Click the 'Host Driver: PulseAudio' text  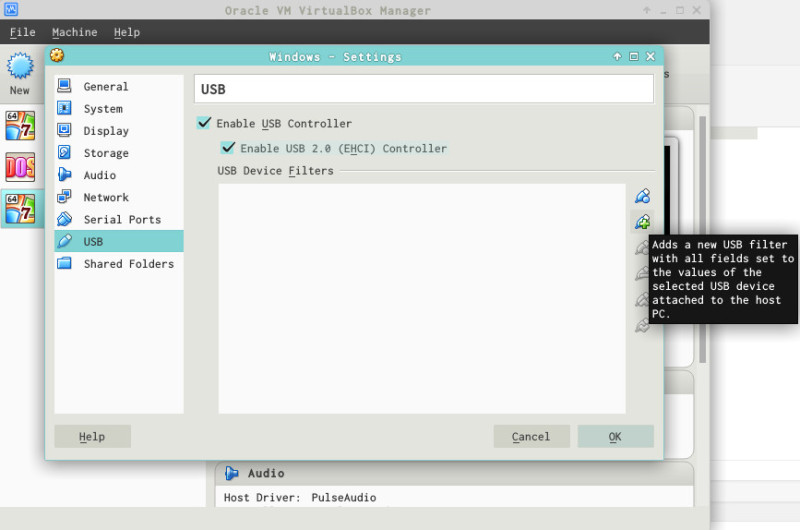pyautogui.click(x=300, y=497)
